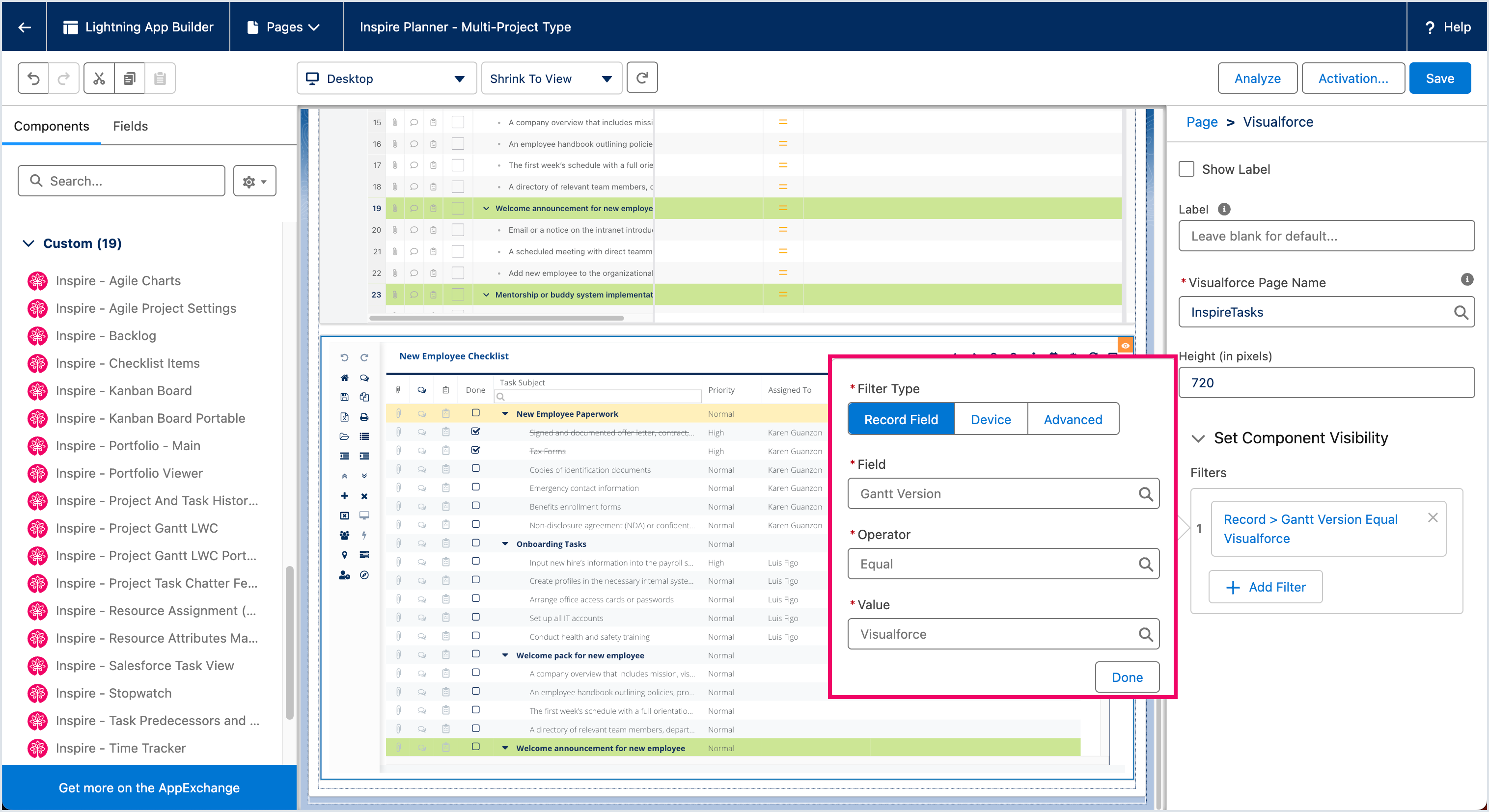Image resolution: width=1489 pixels, height=812 pixels.
Task: Uncheck Done for Tax Forms task
Action: point(475,450)
